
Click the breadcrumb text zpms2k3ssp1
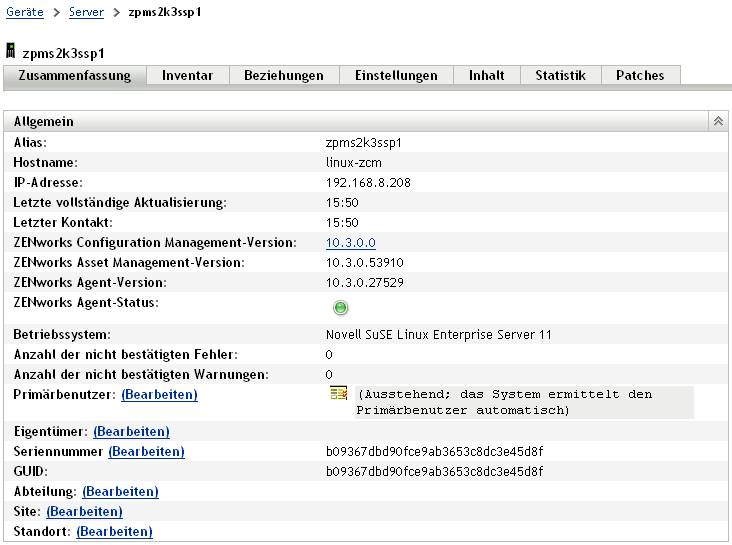pos(165,12)
